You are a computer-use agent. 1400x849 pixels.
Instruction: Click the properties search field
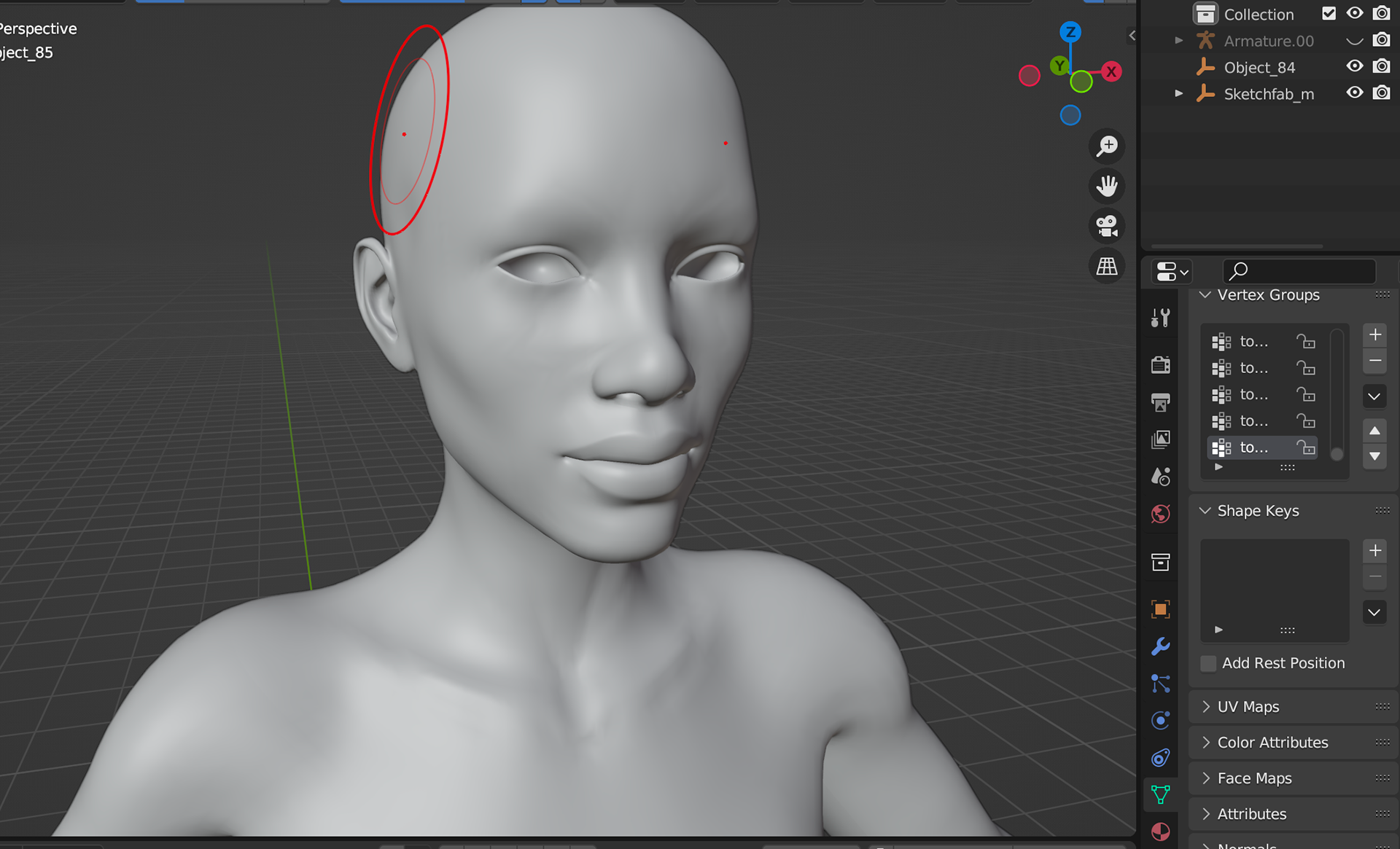coord(1305,272)
